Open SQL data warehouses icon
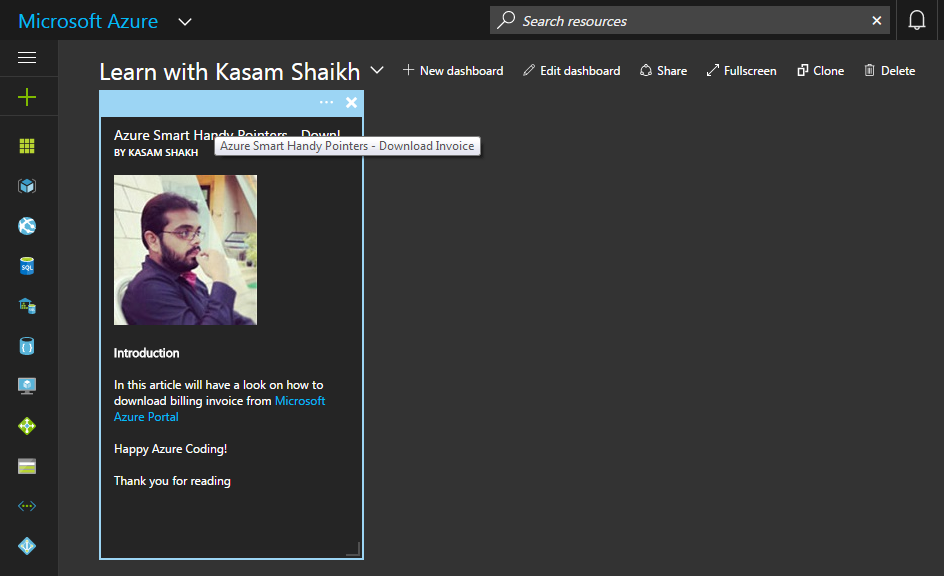 tap(27, 306)
